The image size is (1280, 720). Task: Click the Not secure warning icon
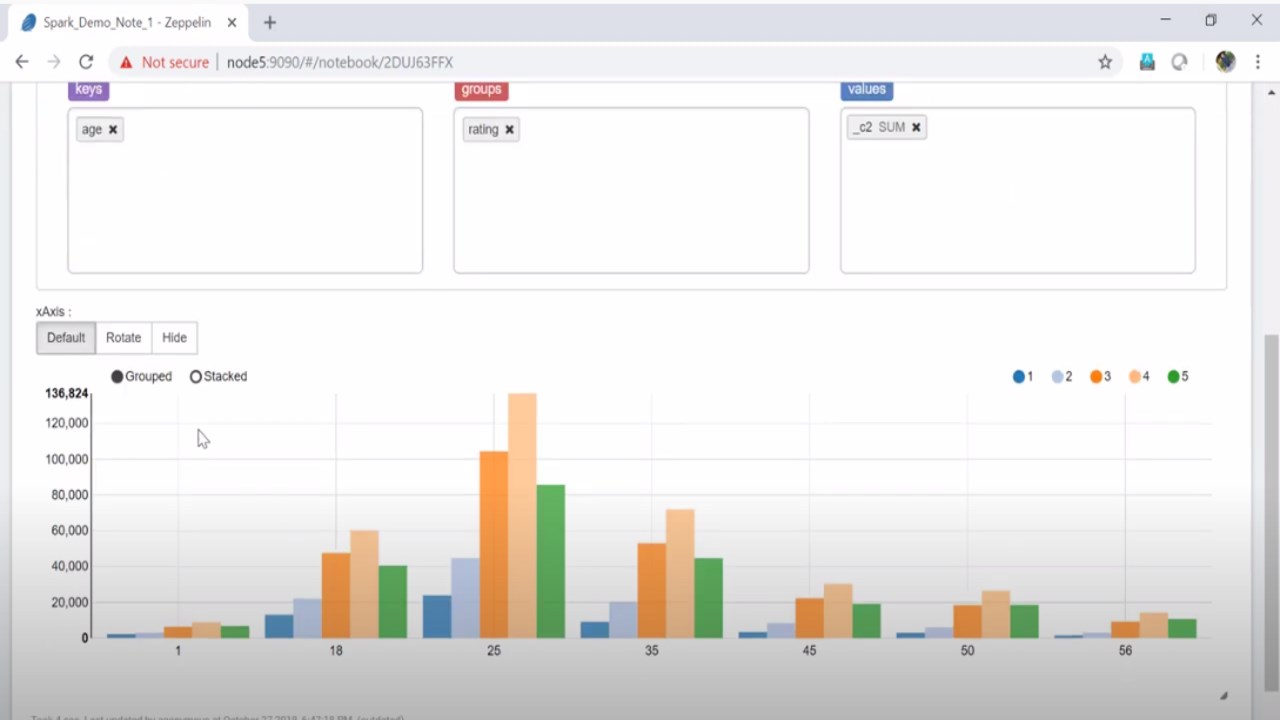126,62
